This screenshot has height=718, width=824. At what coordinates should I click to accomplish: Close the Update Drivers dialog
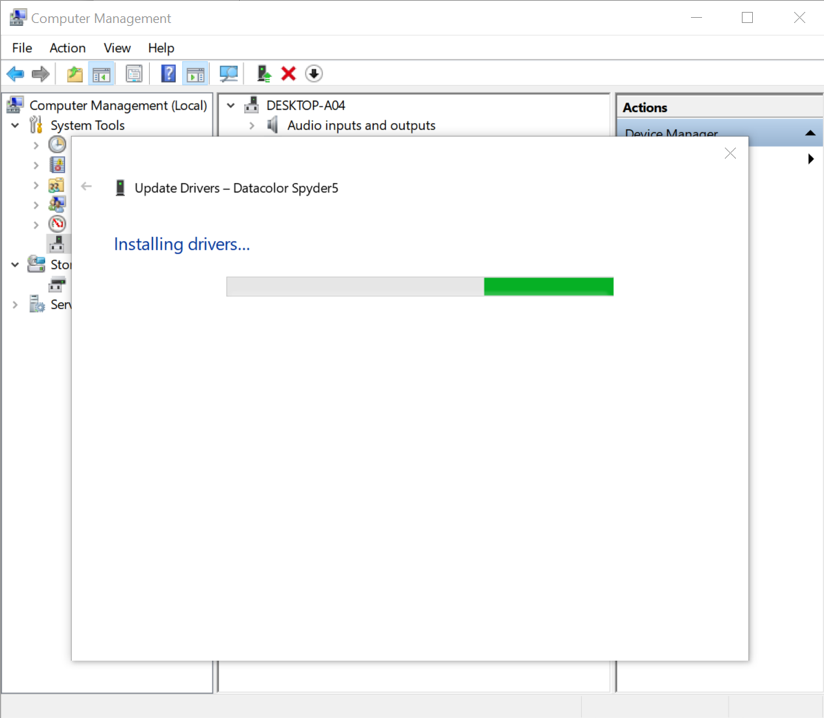click(x=730, y=153)
